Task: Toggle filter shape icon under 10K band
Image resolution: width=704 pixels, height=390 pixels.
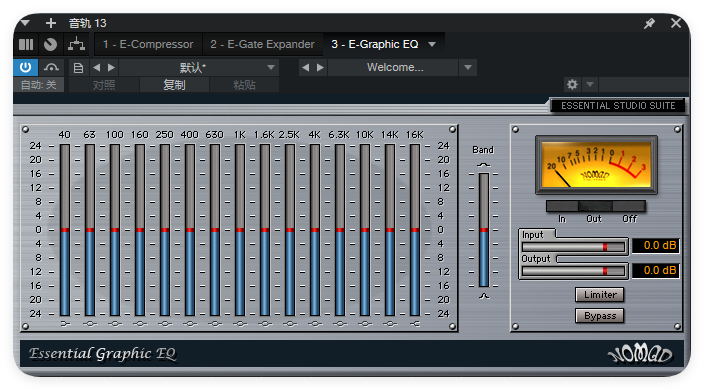Action: [x=365, y=324]
